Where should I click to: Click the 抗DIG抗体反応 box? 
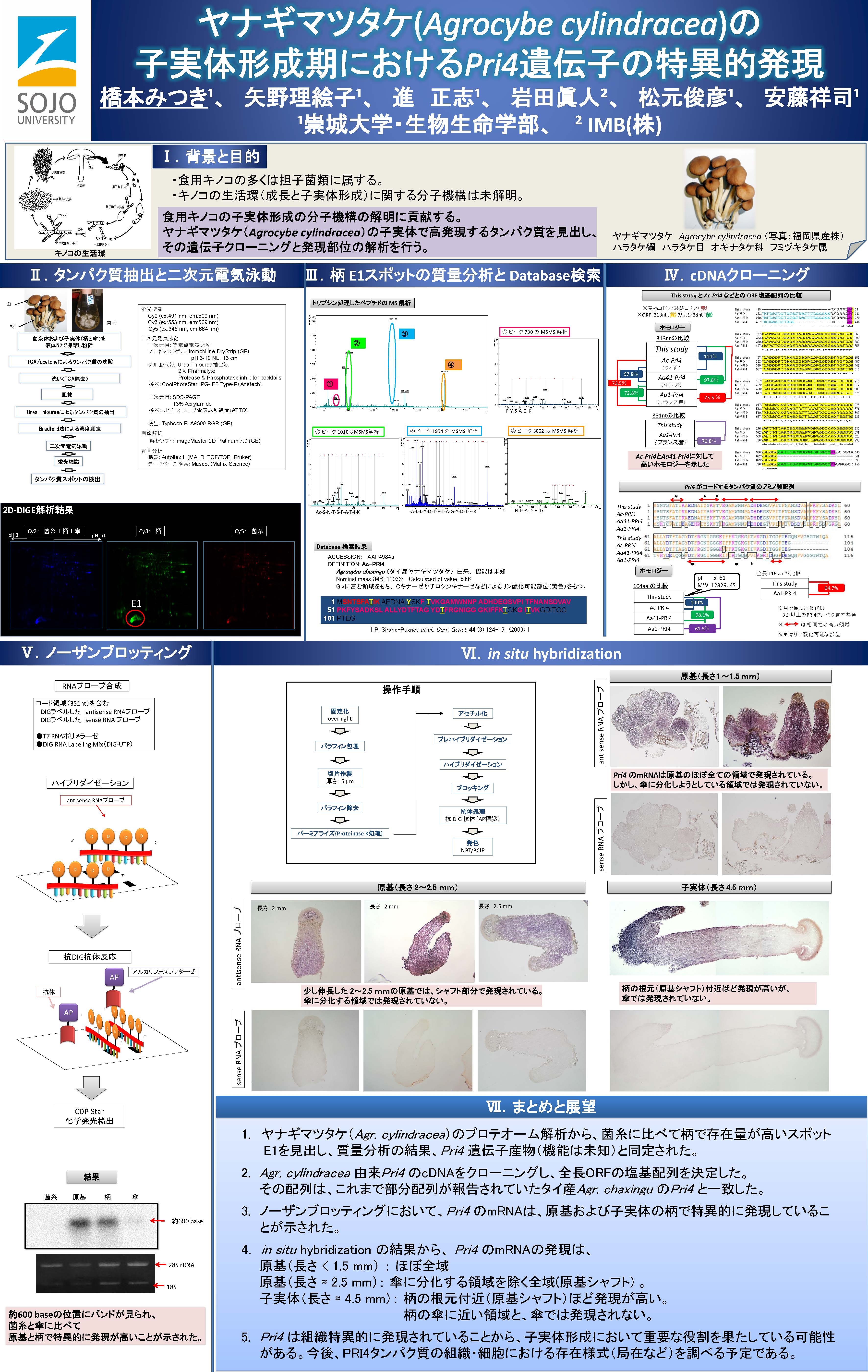point(90,957)
